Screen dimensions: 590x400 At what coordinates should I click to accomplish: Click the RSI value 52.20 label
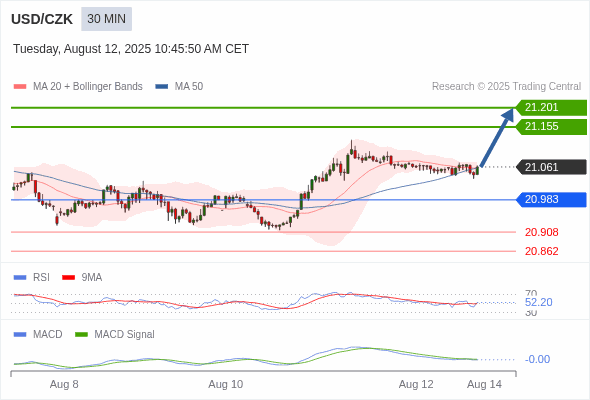538,302
